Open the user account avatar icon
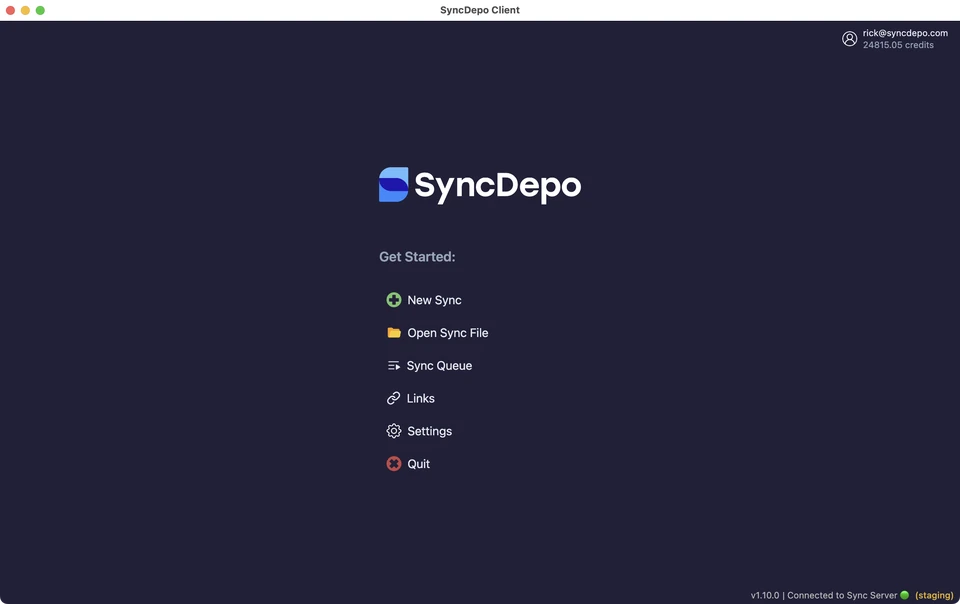The image size is (960, 604). (x=849, y=39)
